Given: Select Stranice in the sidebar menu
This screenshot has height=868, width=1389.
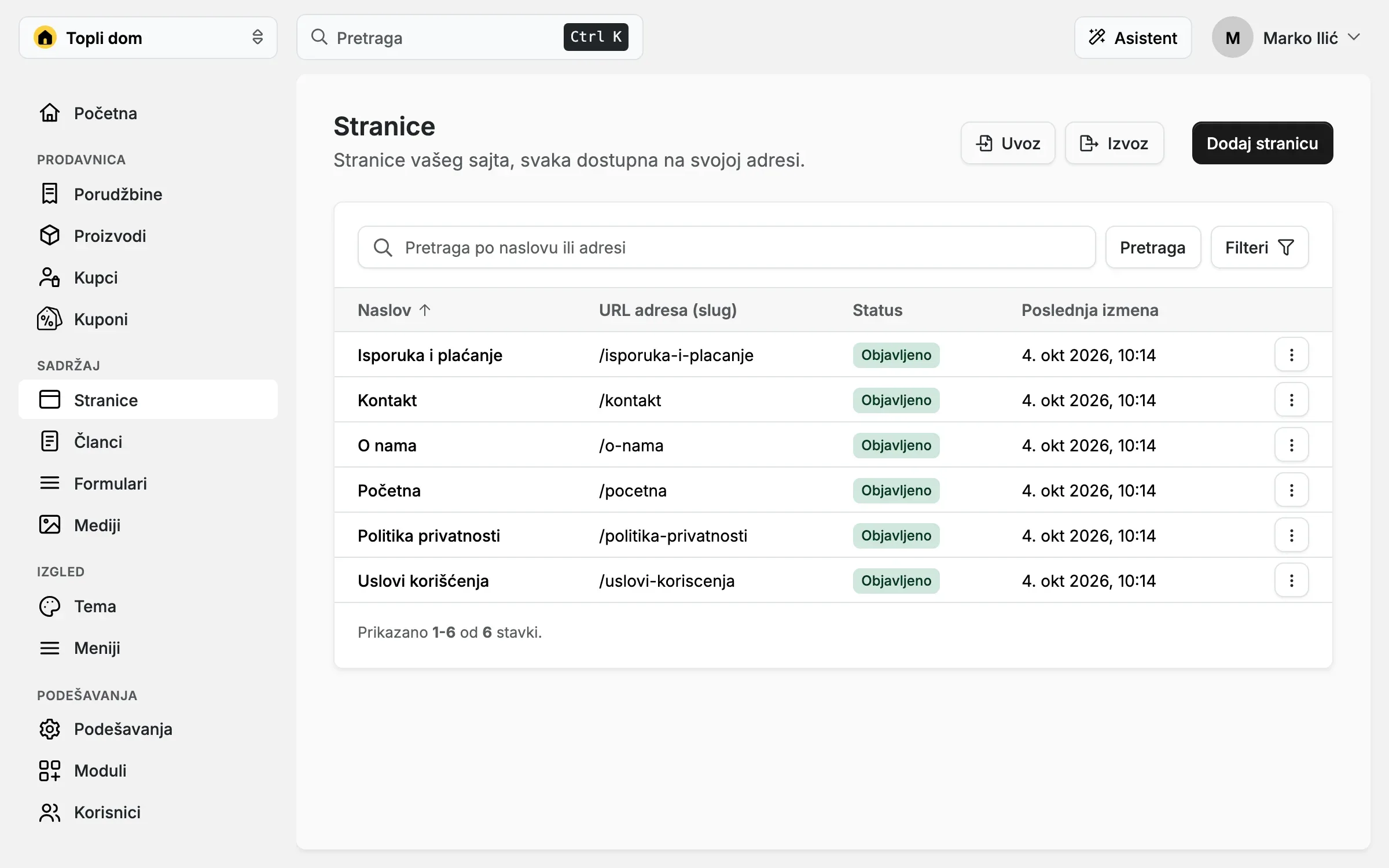Looking at the screenshot, I should [x=148, y=399].
